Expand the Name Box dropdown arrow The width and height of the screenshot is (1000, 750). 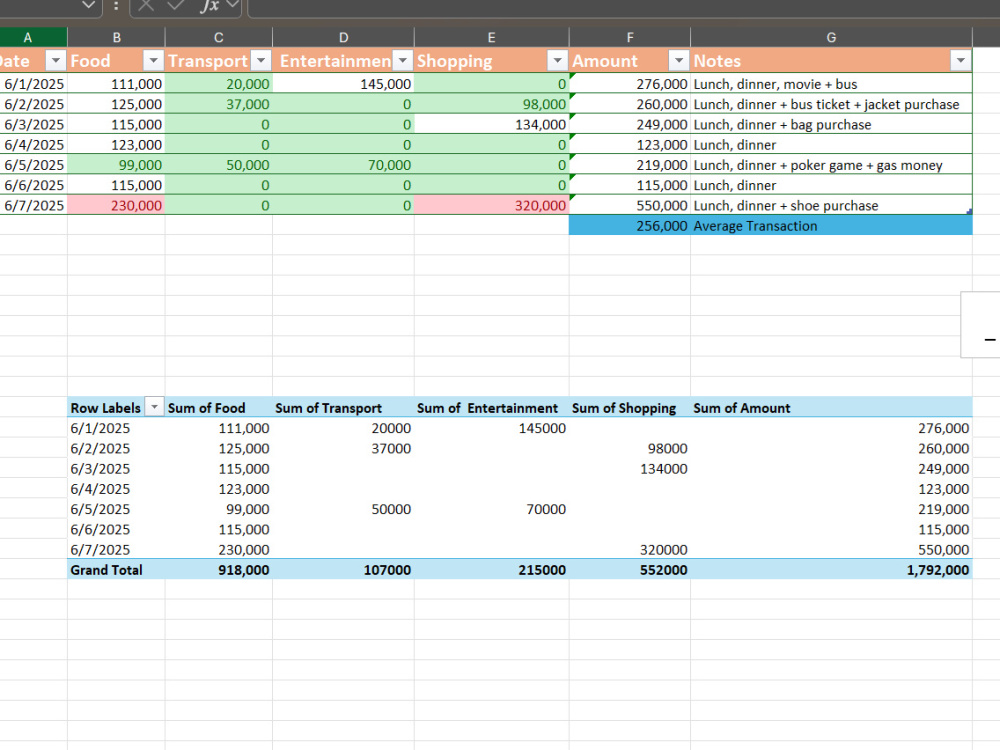coord(89,6)
